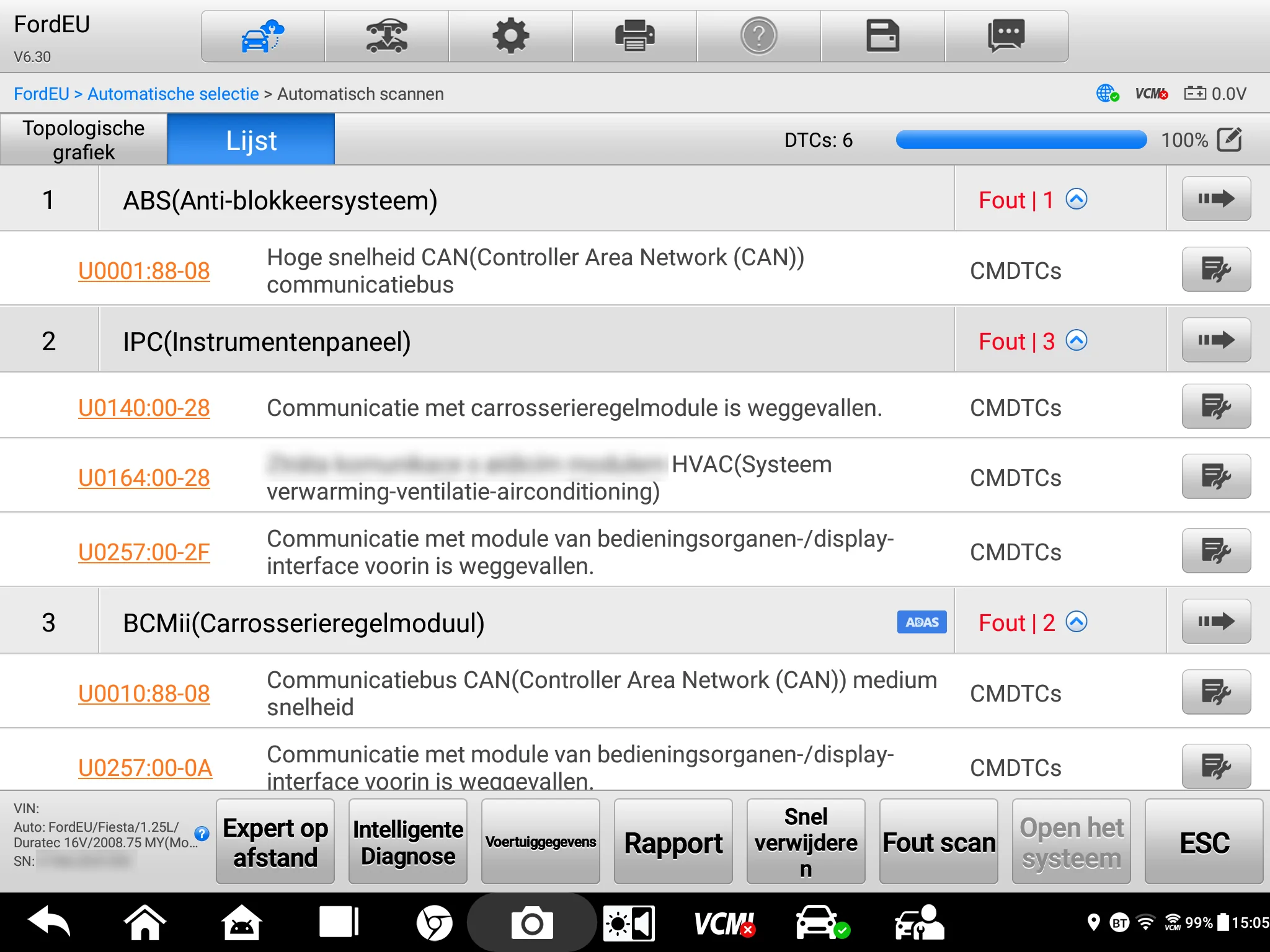Enter ABS system with arrow button
Screen dimensions: 1270x952
click(1216, 199)
